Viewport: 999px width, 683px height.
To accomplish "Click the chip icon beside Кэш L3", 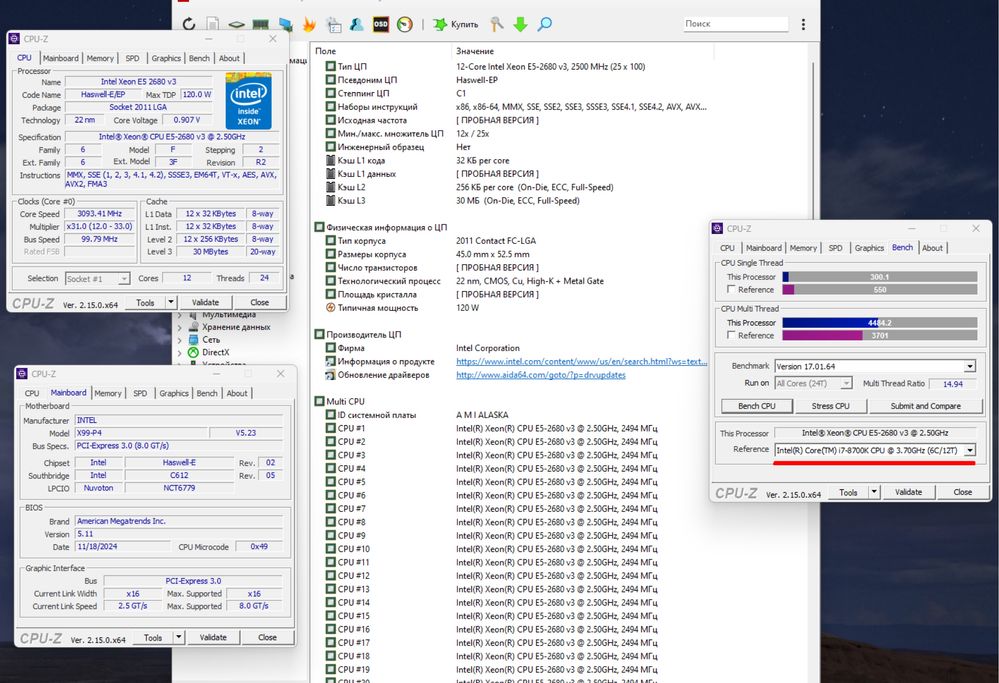I will tap(330, 201).
